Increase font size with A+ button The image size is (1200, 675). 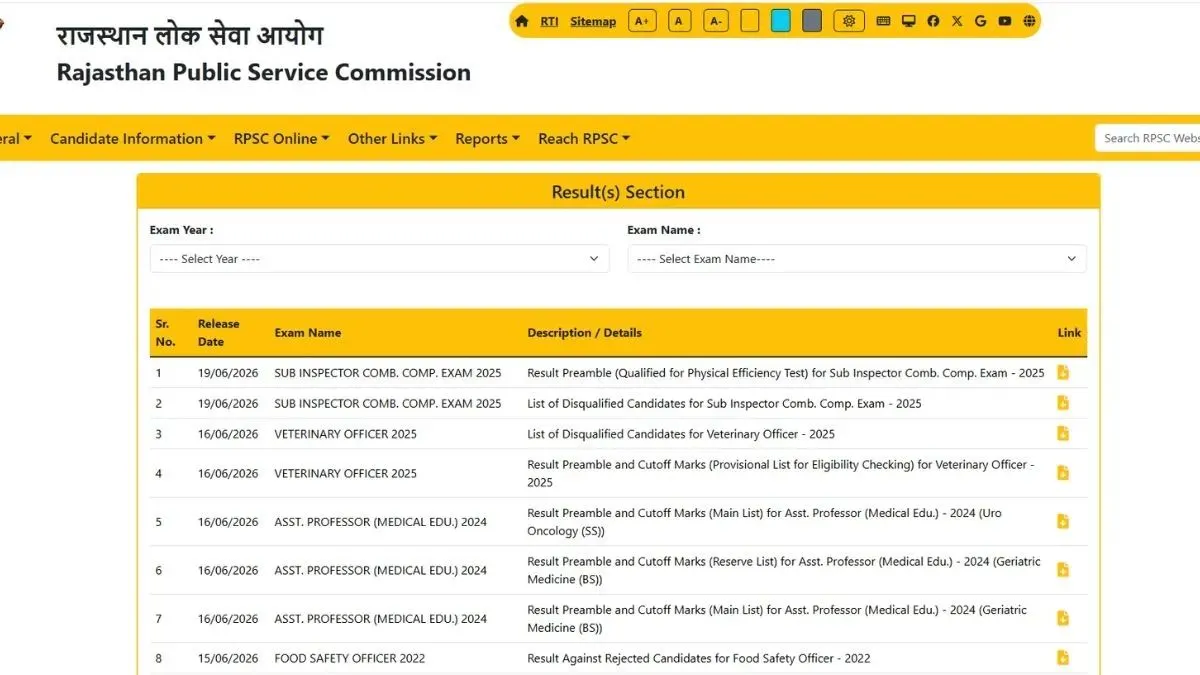coord(642,21)
